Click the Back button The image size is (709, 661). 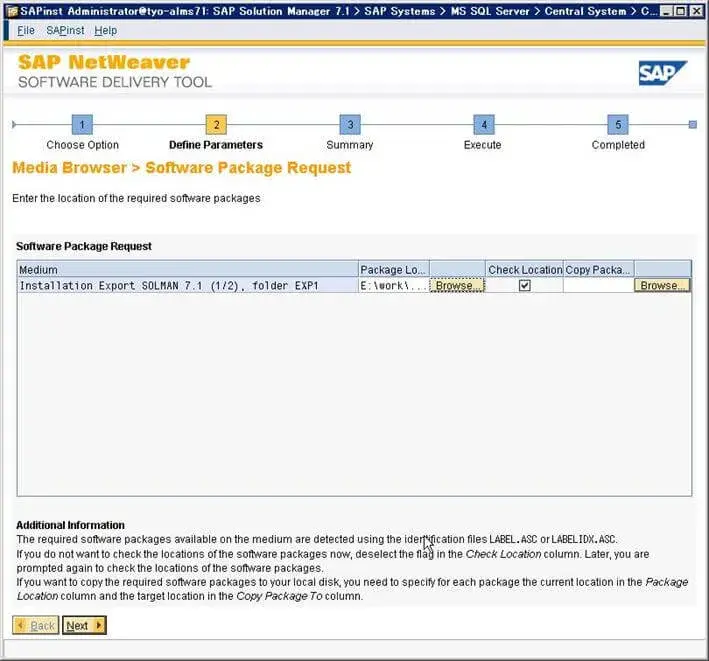[x=36, y=625]
